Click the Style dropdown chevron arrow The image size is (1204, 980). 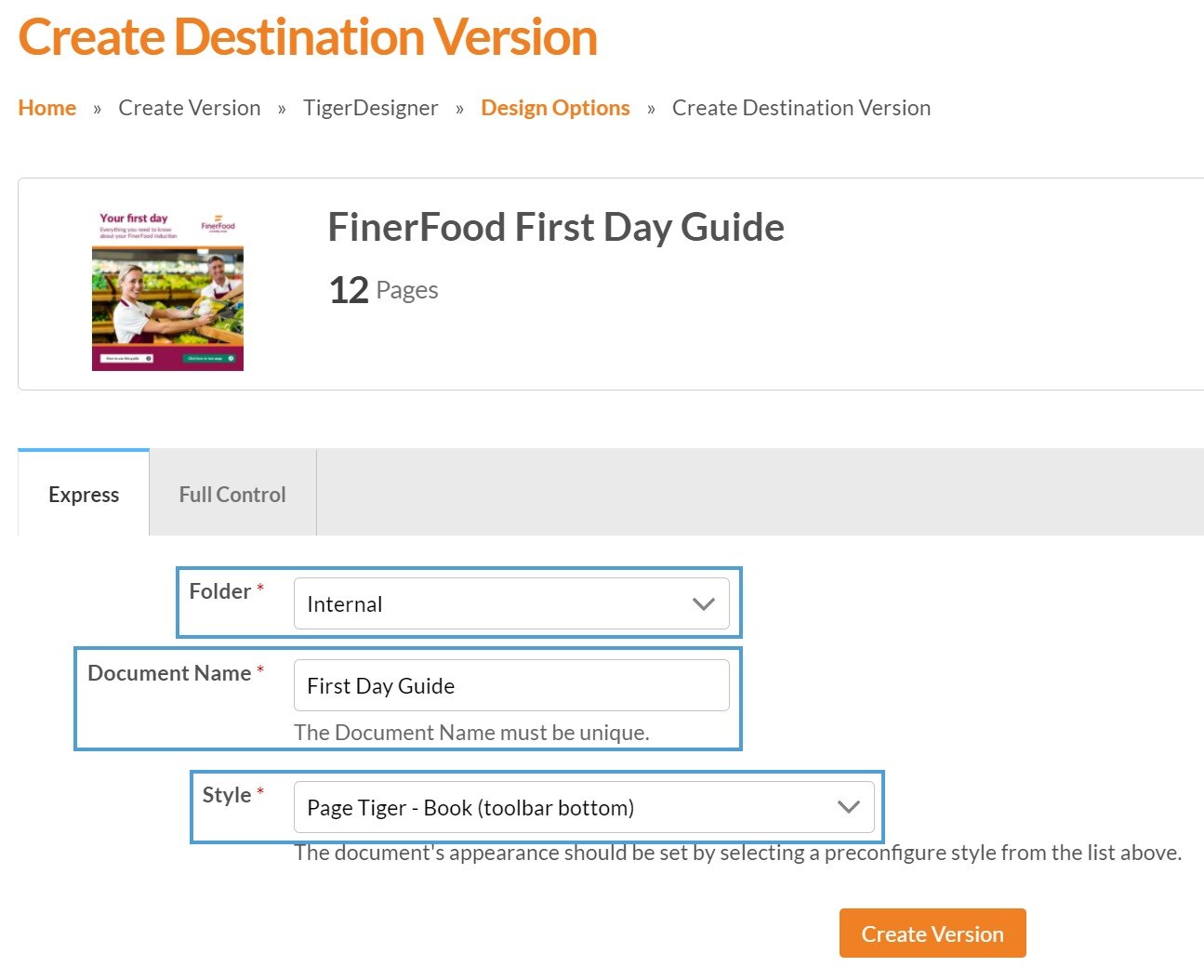click(848, 807)
